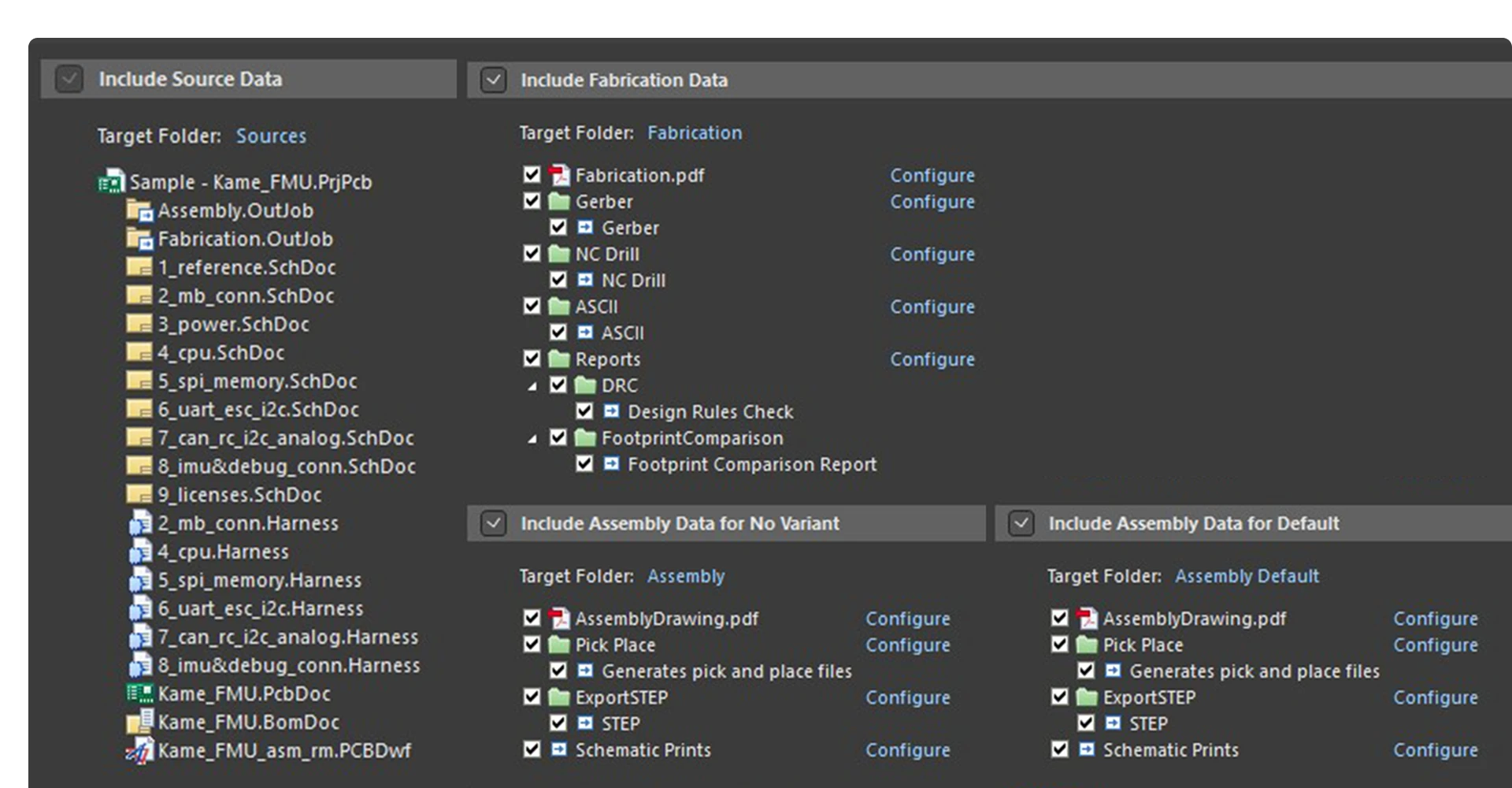
Task: Select 9_licenses.SchDoc in source tree
Action: tap(239, 495)
